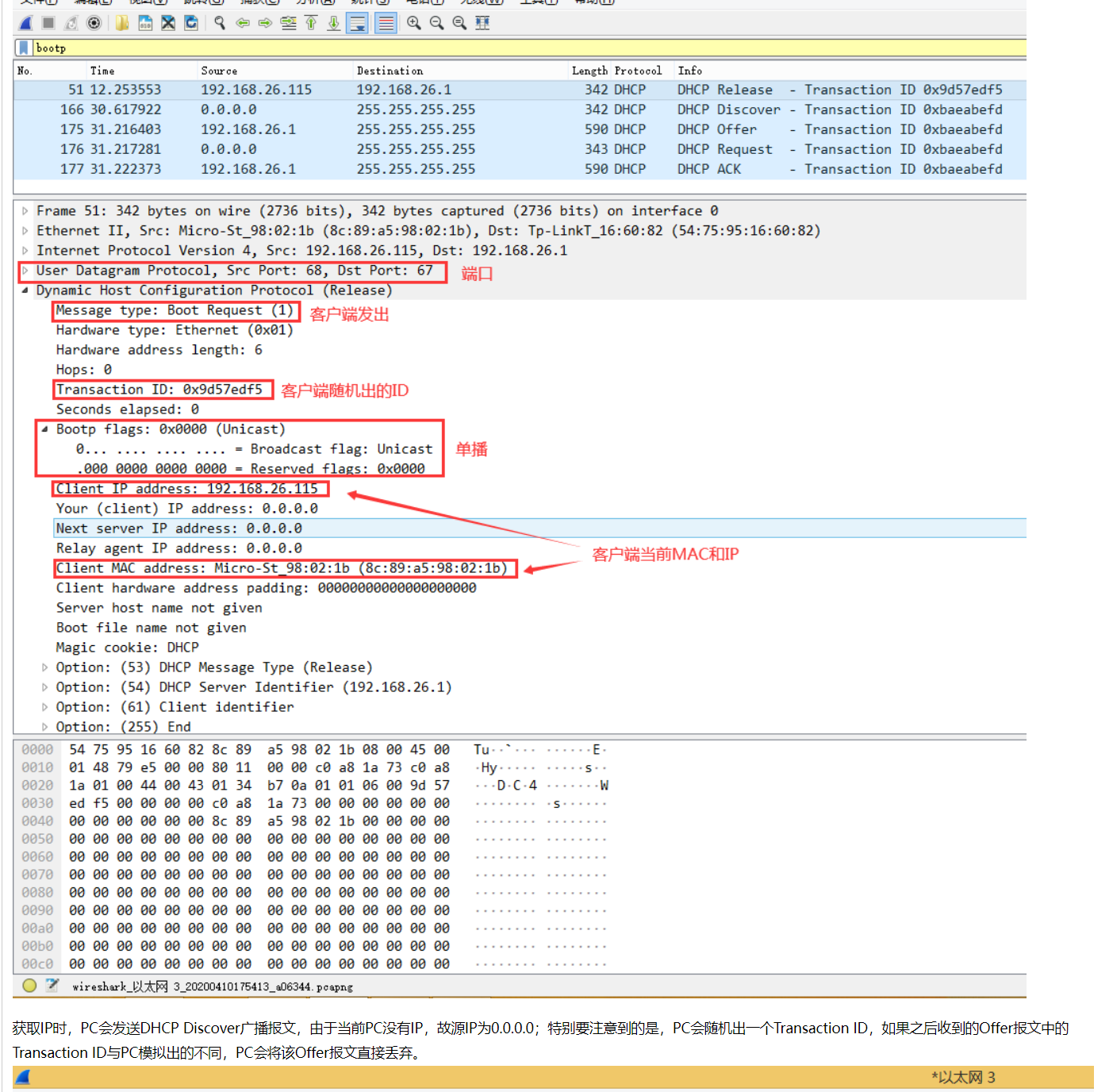Click the bootp display filter field
1113x1092 pixels.
tap(530, 48)
